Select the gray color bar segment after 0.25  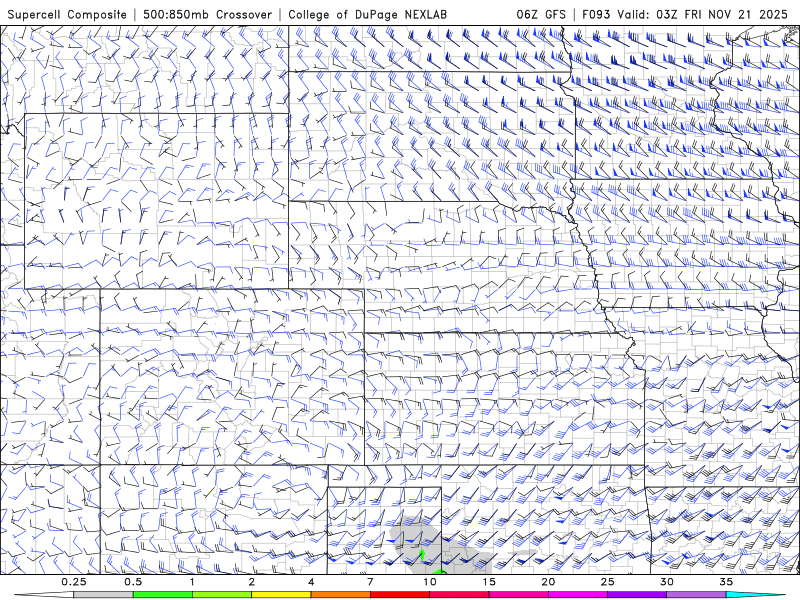click(x=103, y=595)
